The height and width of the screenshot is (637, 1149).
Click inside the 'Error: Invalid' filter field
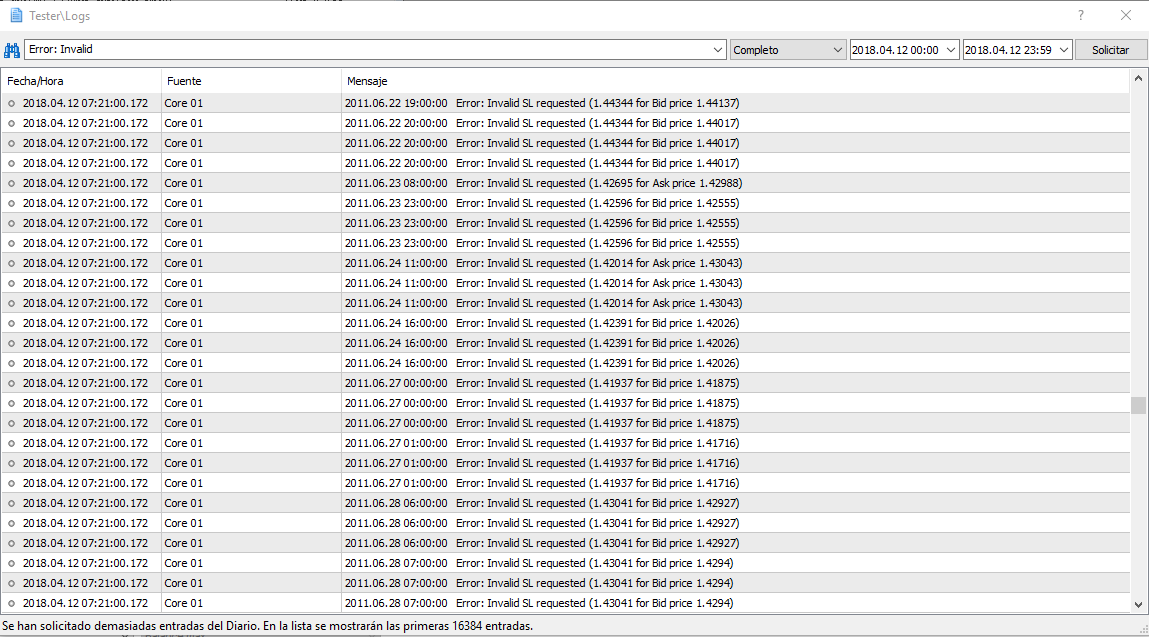[366, 50]
